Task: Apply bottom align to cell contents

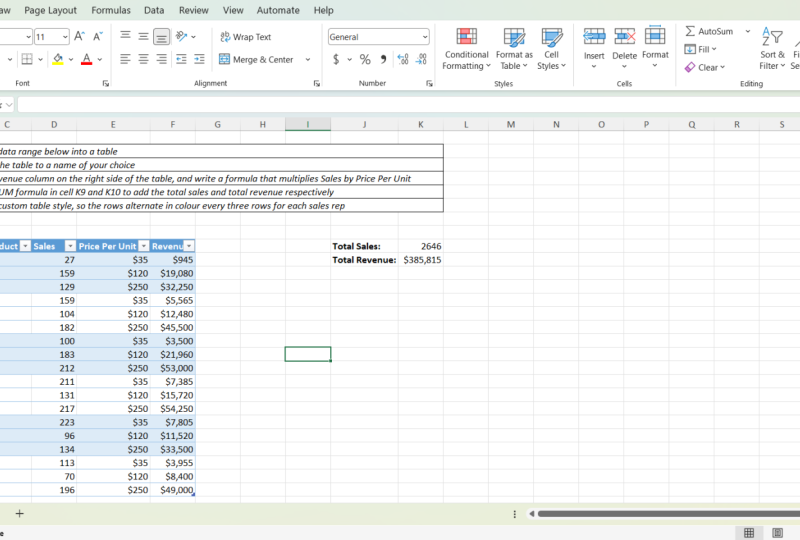Action: pos(161,36)
